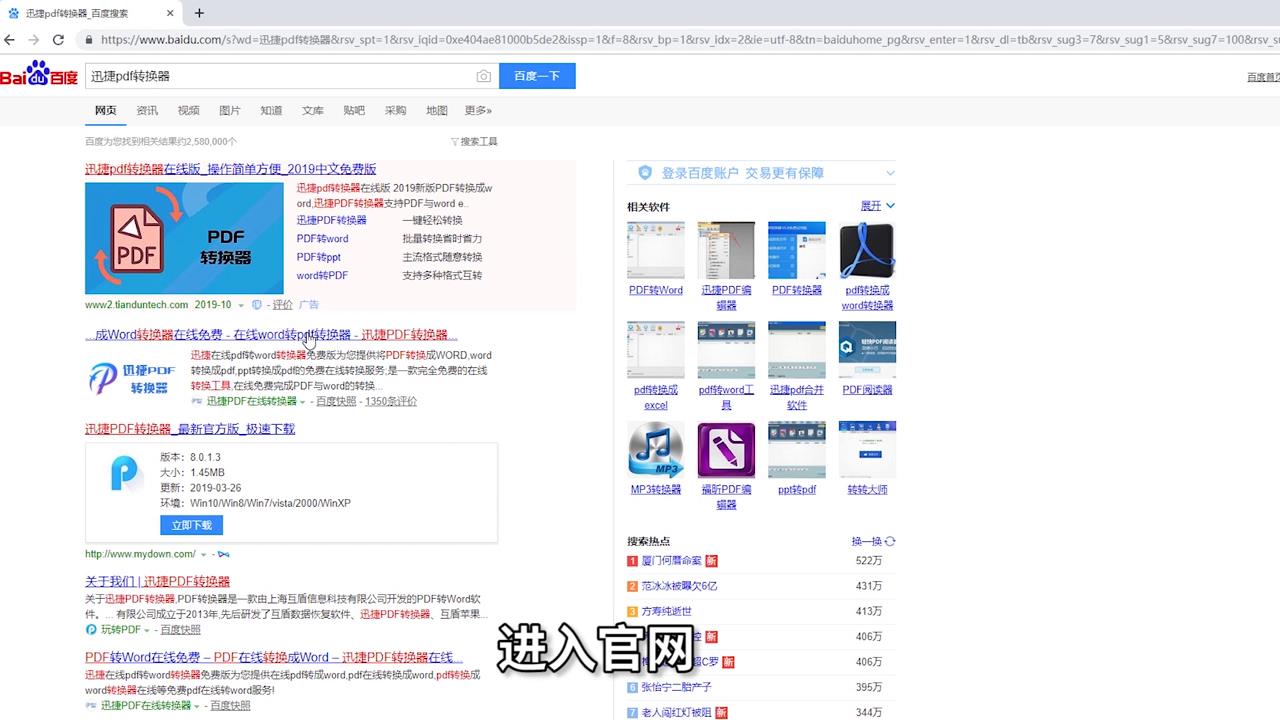The height and width of the screenshot is (720, 1280).
Task: Open 迅捷pdf转换器在线版 ad result title
Action: pyautogui.click(x=231, y=169)
